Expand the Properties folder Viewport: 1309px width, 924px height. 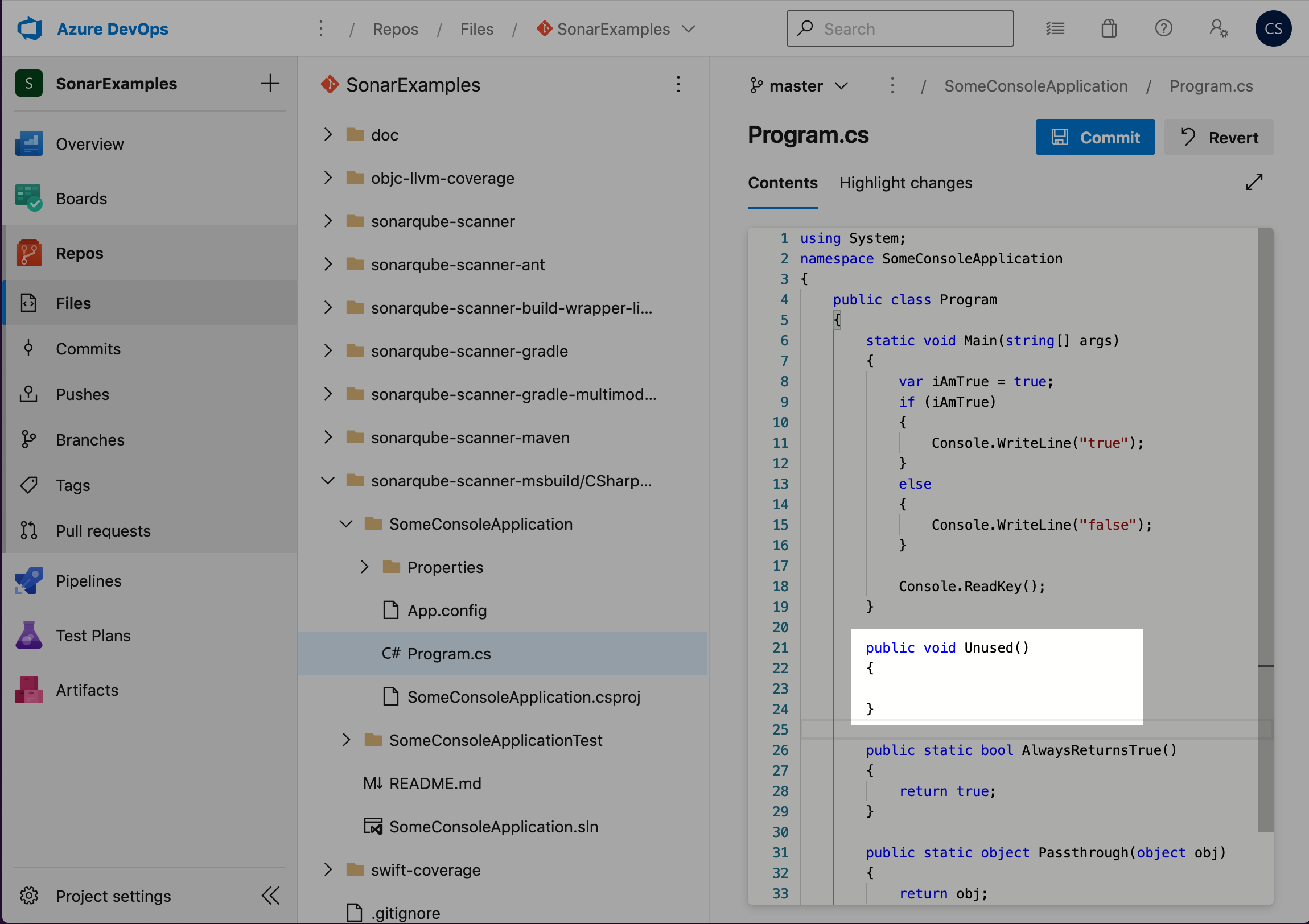[x=364, y=567]
